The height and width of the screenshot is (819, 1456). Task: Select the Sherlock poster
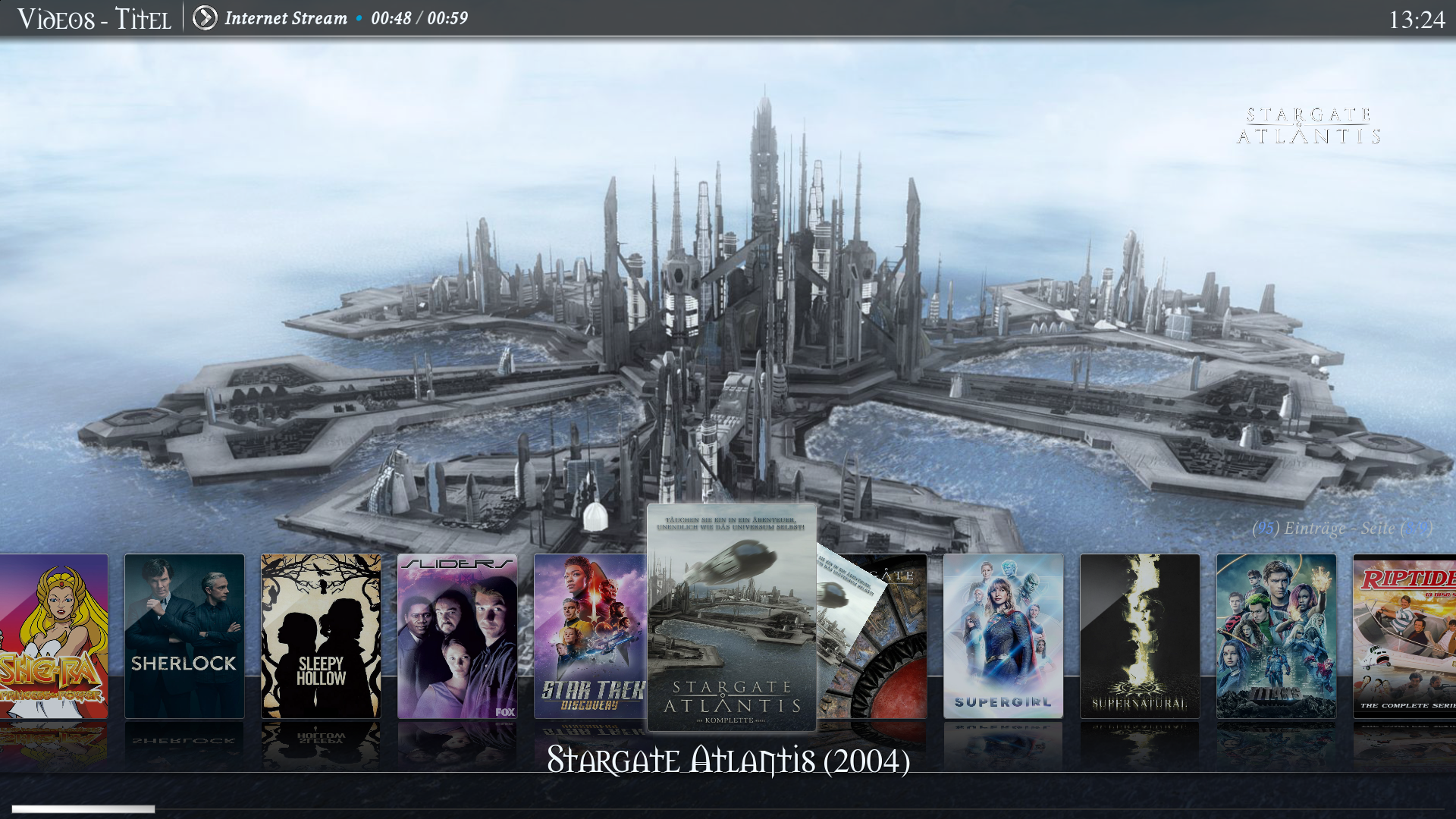tap(184, 636)
